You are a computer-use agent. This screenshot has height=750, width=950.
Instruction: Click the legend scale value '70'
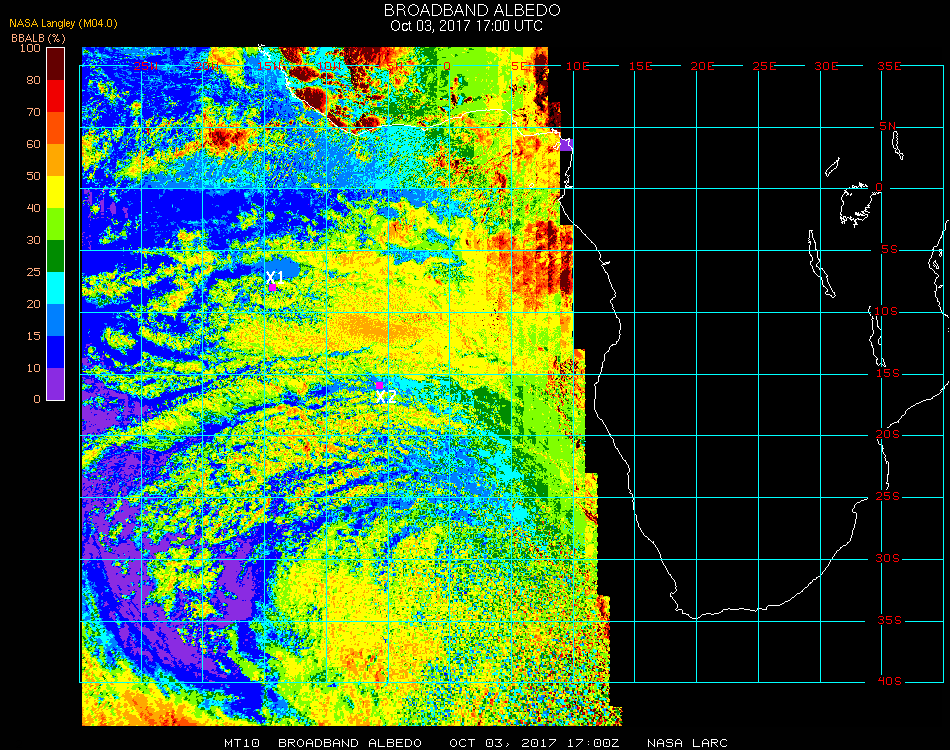point(33,112)
